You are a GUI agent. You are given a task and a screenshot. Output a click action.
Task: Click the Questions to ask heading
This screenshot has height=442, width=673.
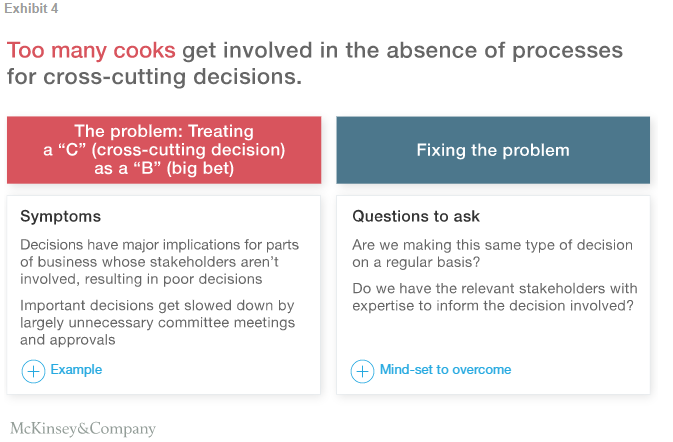coord(416,216)
